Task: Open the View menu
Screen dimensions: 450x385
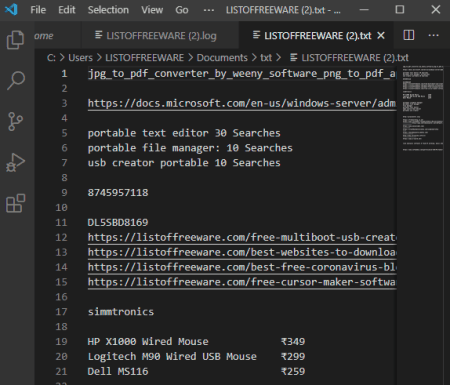Action: pyautogui.click(x=152, y=10)
